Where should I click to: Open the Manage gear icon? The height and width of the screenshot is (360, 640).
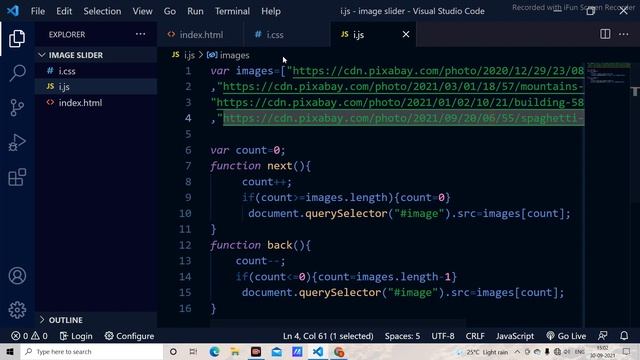pyautogui.click(x=17, y=310)
